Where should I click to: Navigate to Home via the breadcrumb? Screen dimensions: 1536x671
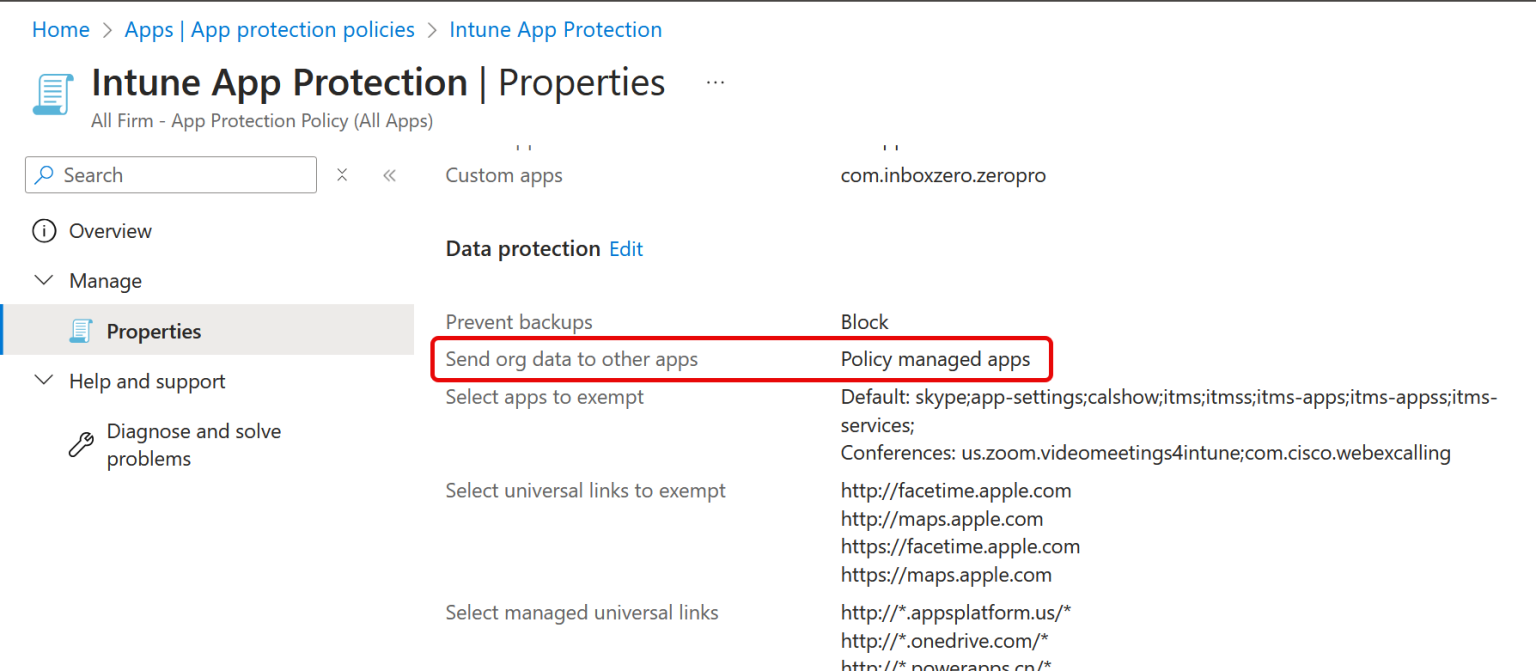tap(61, 29)
